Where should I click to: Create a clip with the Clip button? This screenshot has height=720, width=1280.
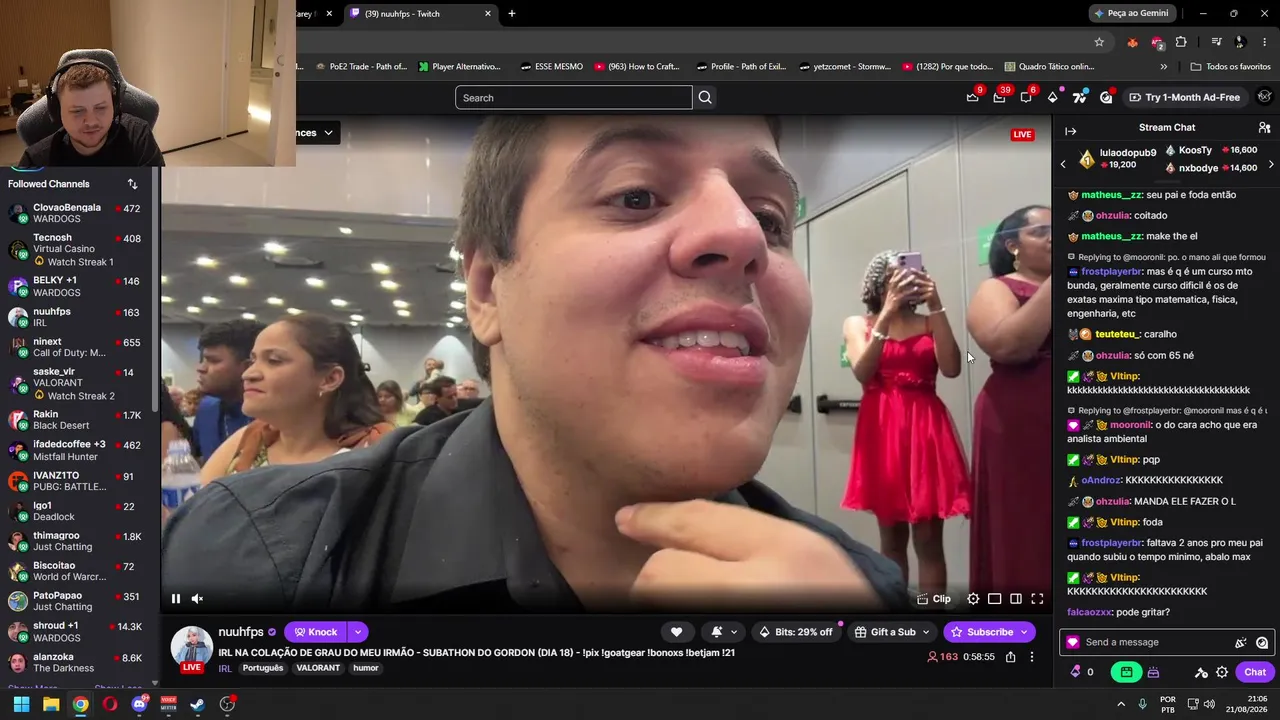934,599
